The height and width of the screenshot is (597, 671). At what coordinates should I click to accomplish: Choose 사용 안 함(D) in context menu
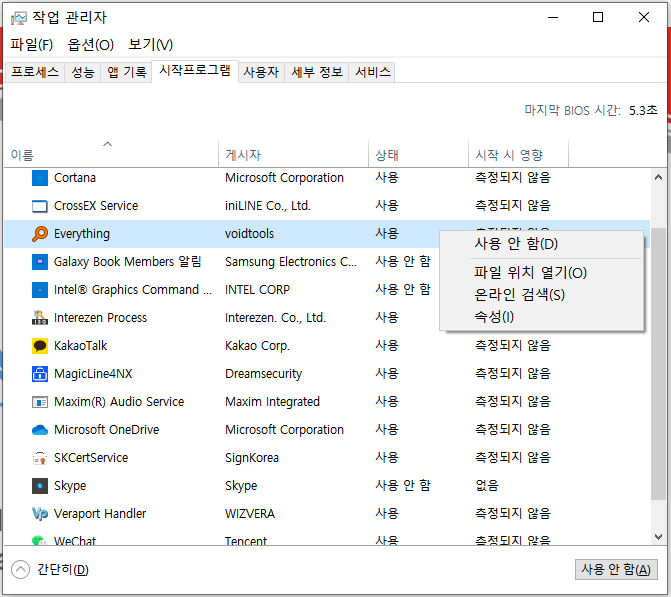point(541,244)
